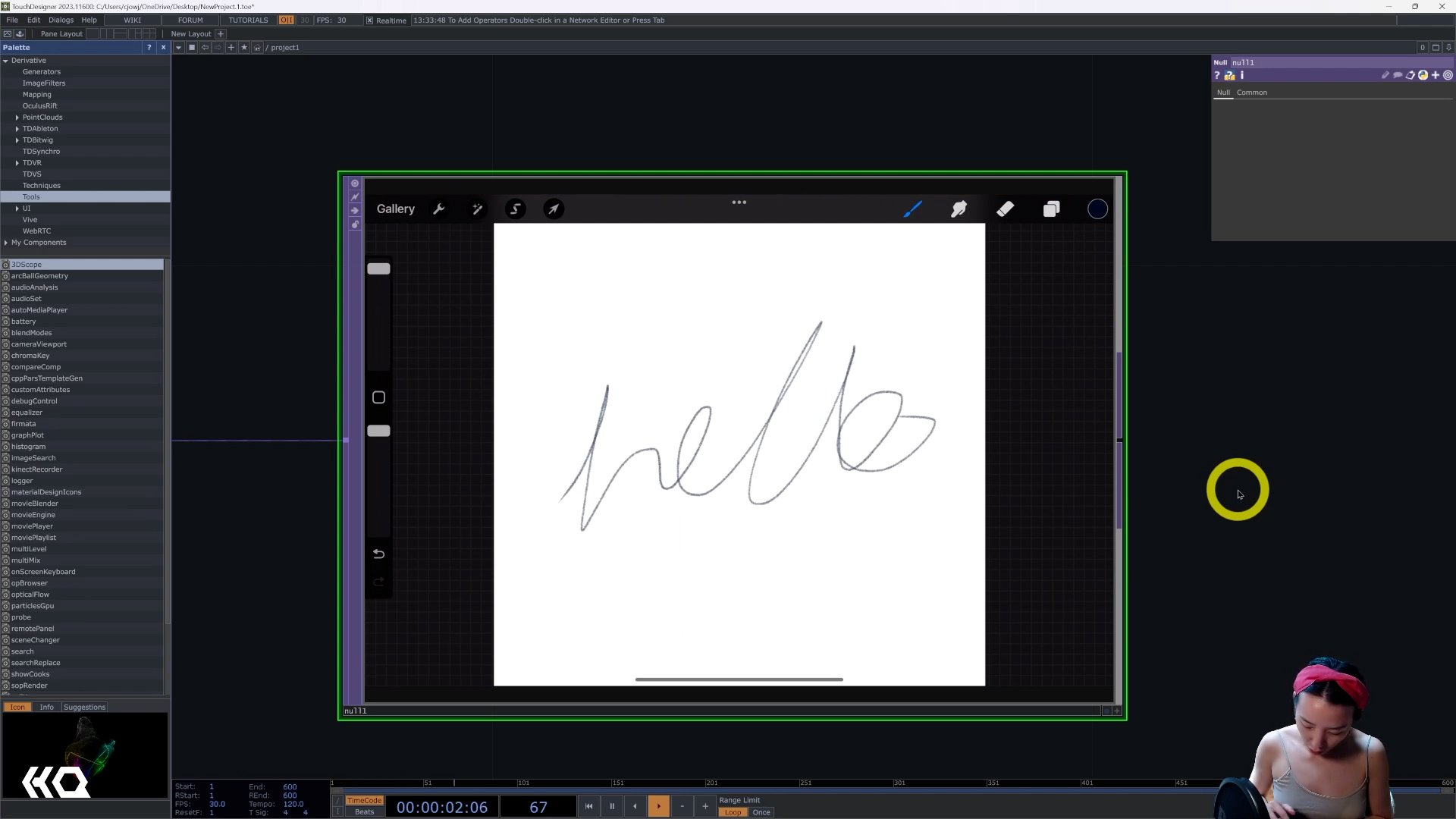The height and width of the screenshot is (819, 1456).
Task: Pause timeline playback
Action: pyautogui.click(x=612, y=807)
